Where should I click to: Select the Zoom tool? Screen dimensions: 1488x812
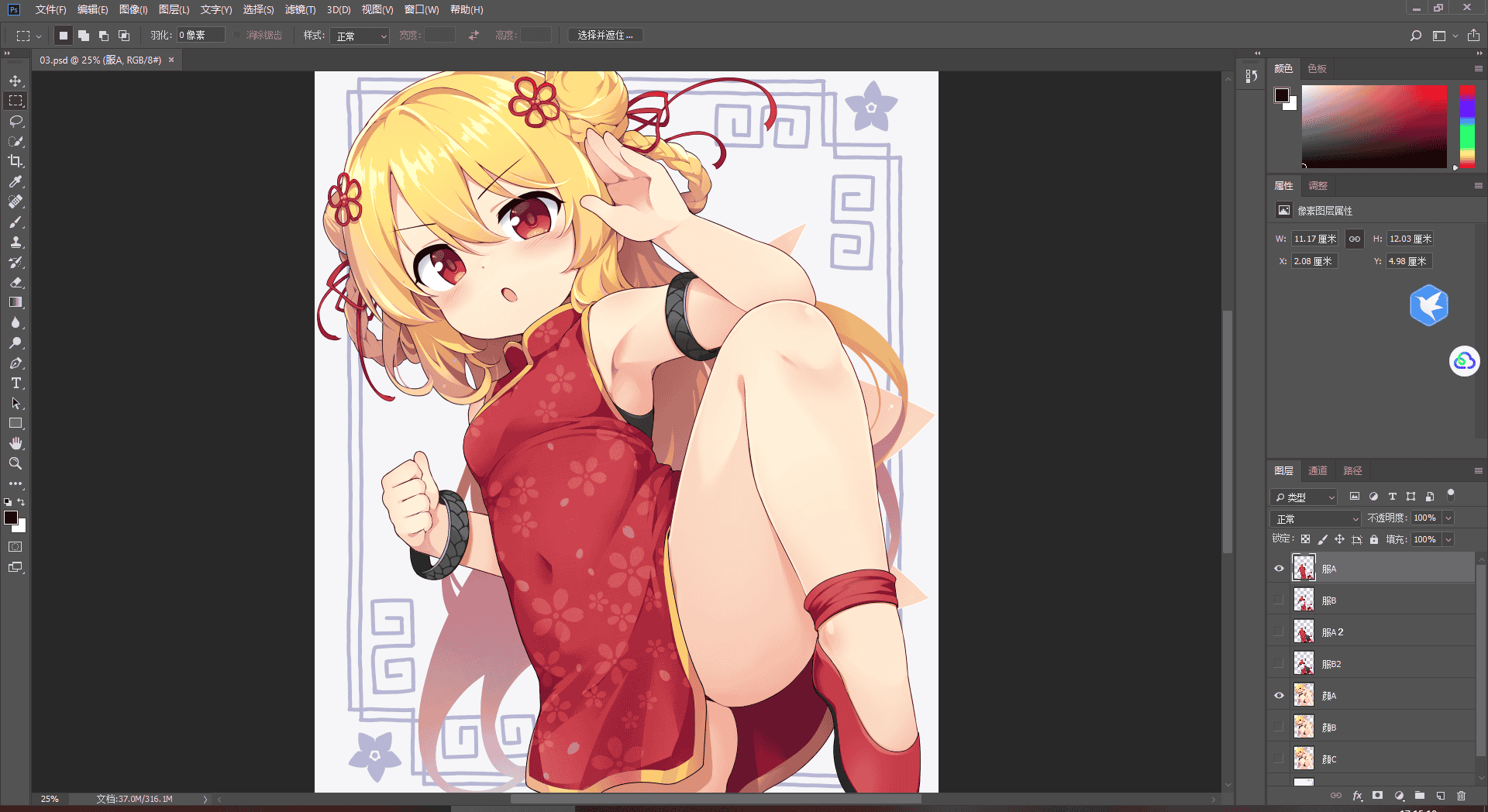click(x=15, y=463)
